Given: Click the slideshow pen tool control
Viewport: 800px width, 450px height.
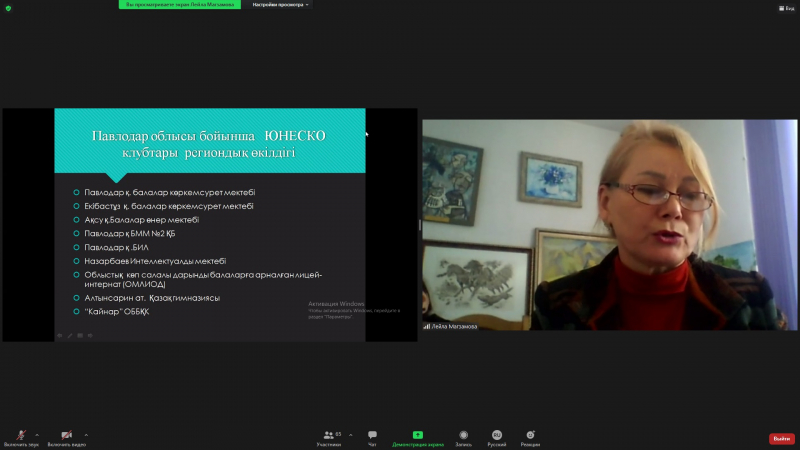Looking at the screenshot, I should click(x=69, y=335).
